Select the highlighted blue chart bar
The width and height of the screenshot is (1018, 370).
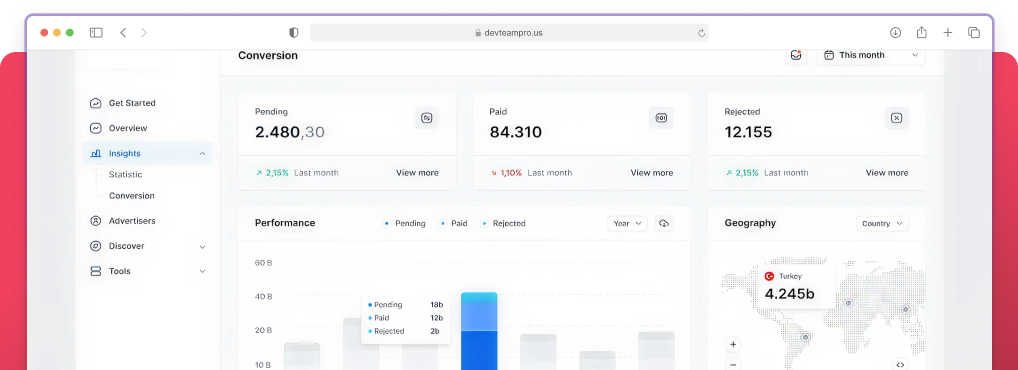click(479, 331)
